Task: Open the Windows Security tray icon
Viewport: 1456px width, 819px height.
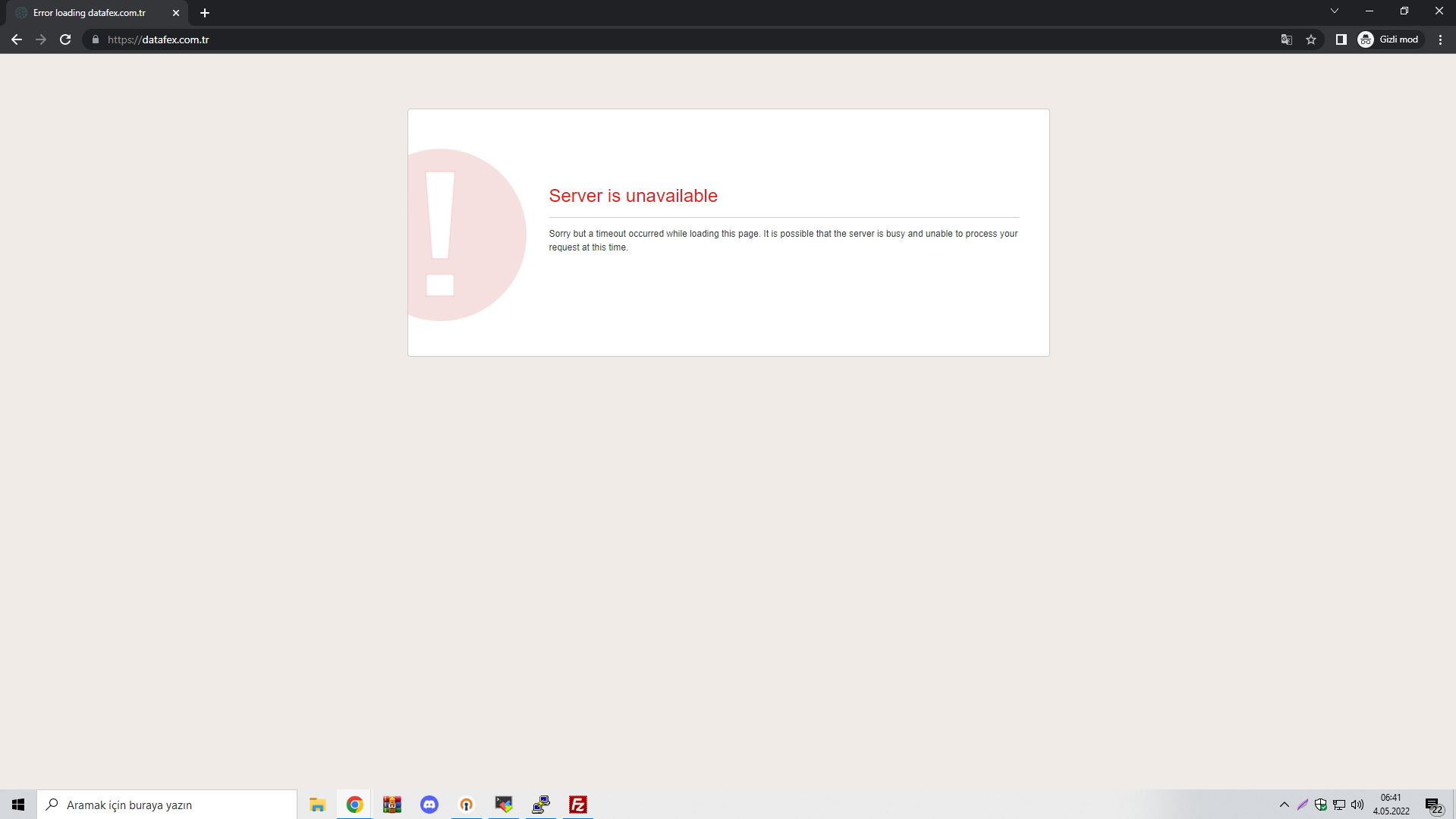Action: (x=1321, y=805)
